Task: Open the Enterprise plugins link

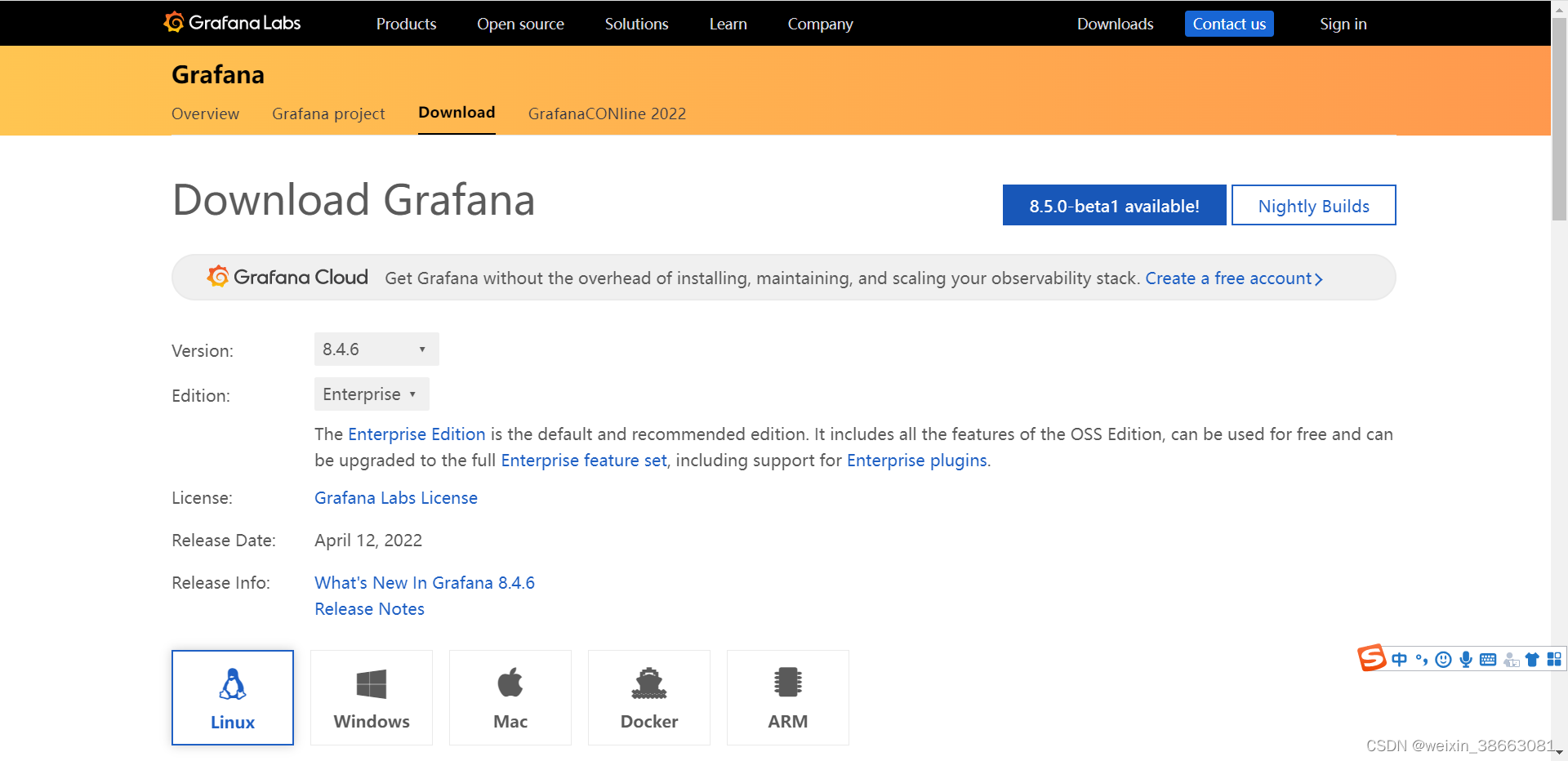Action: pyautogui.click(x=917, y=461)
